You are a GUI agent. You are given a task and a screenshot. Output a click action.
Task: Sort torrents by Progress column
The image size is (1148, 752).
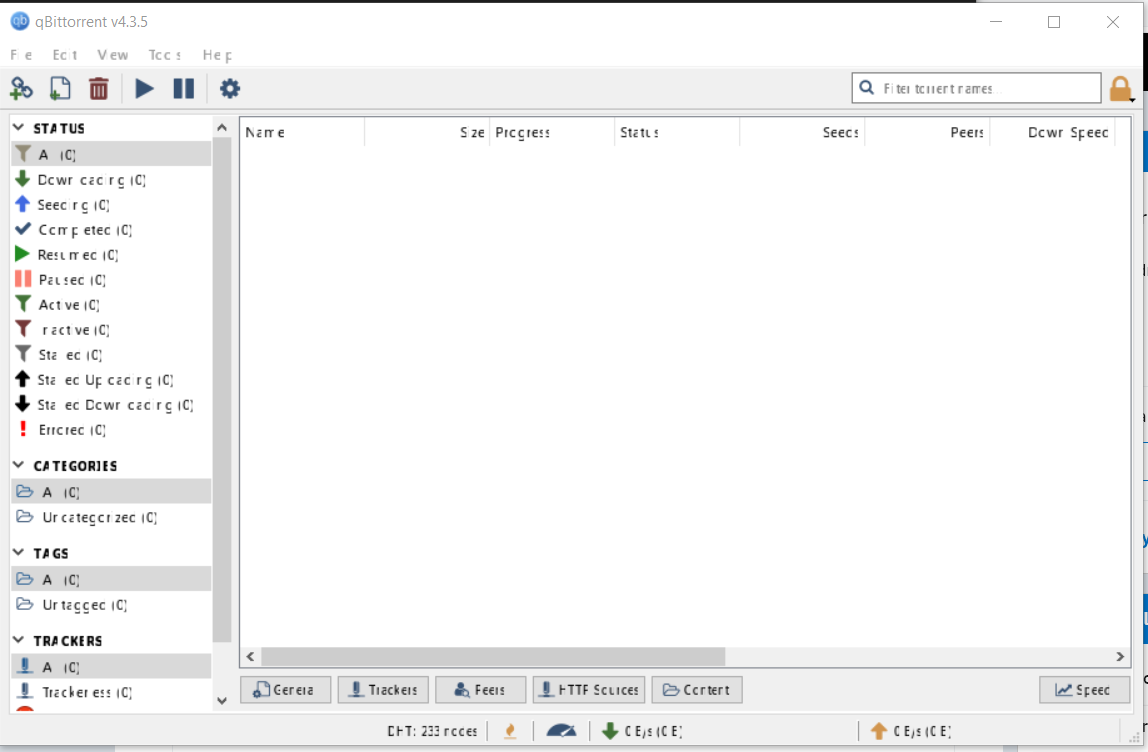tap(552, 132)
